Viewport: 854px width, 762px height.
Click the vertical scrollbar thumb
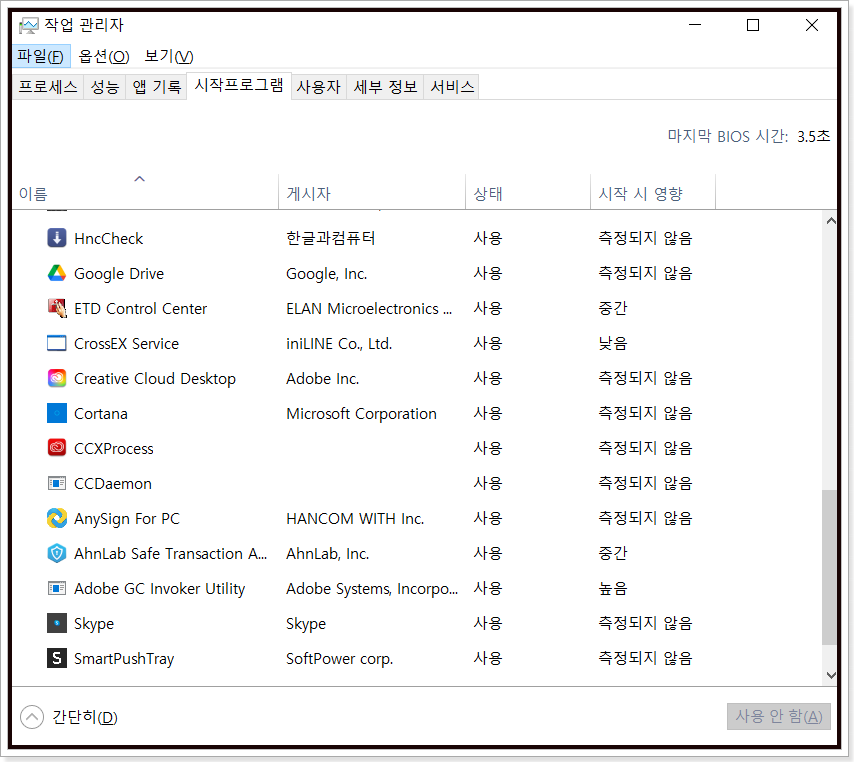click(x=829, y=567)
